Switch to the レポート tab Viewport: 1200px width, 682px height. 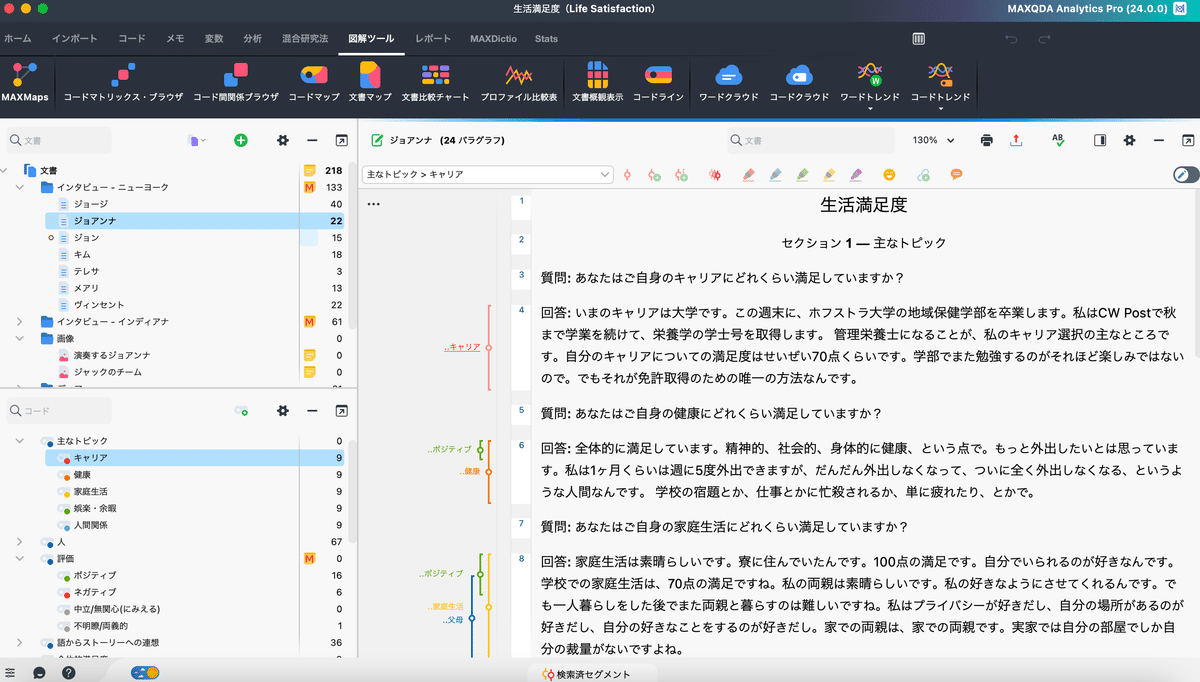tap(433, 39)
